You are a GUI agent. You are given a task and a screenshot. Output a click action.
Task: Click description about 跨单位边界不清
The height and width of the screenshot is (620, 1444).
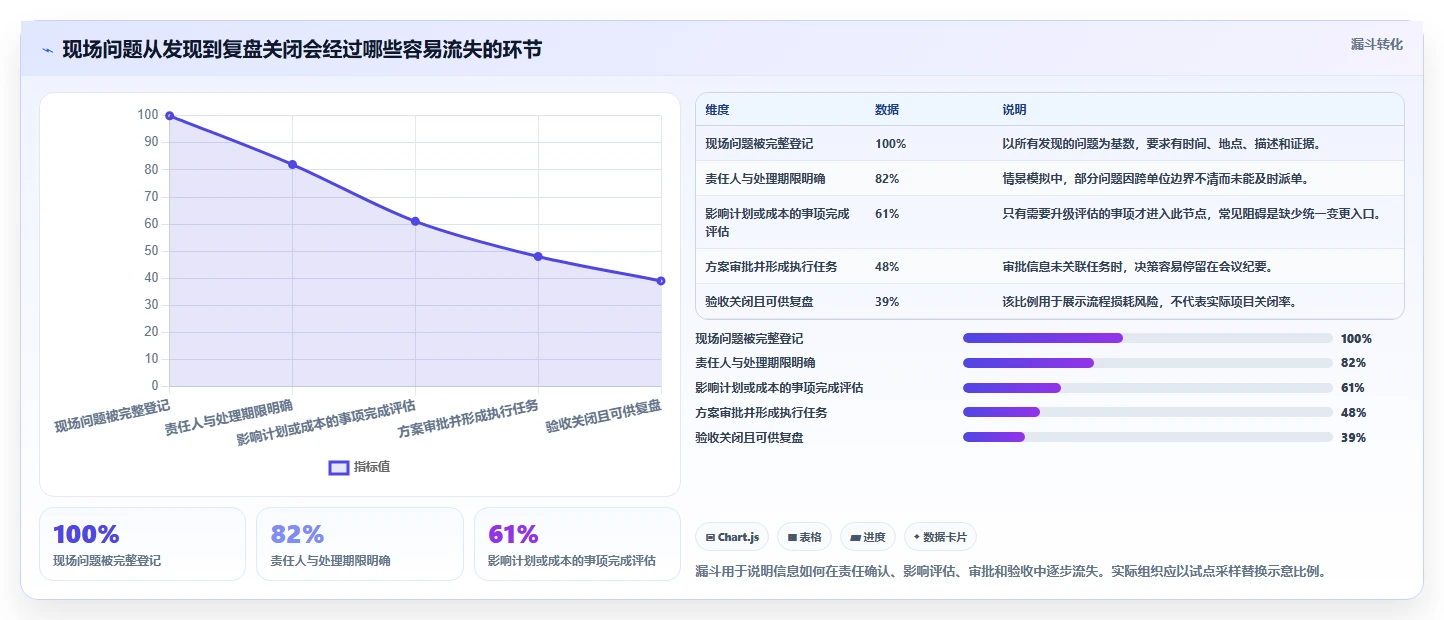[x=1156, y=179]
